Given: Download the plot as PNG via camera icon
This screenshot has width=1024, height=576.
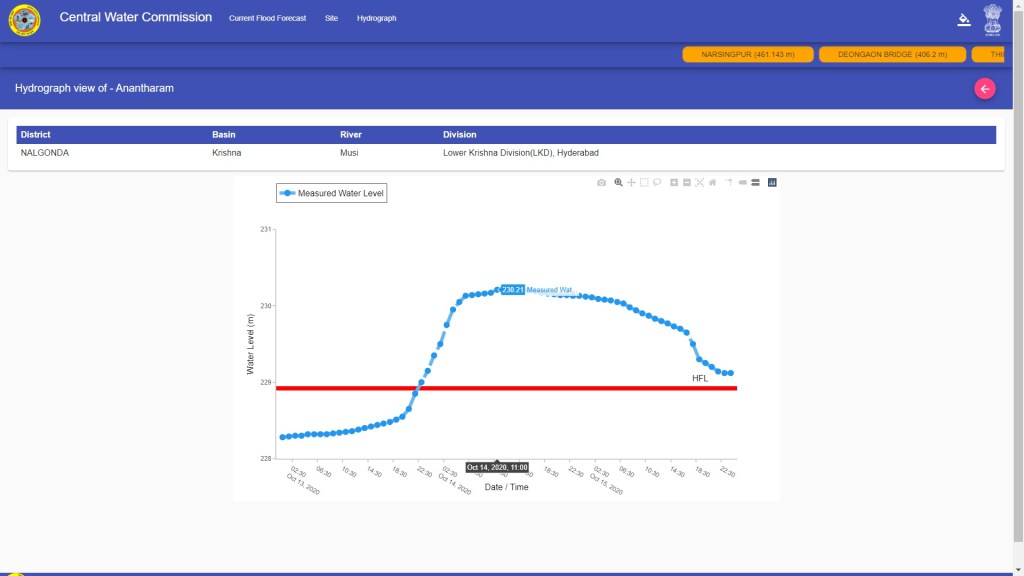Looking at the screenshot, I should click(x=601, y=183).
